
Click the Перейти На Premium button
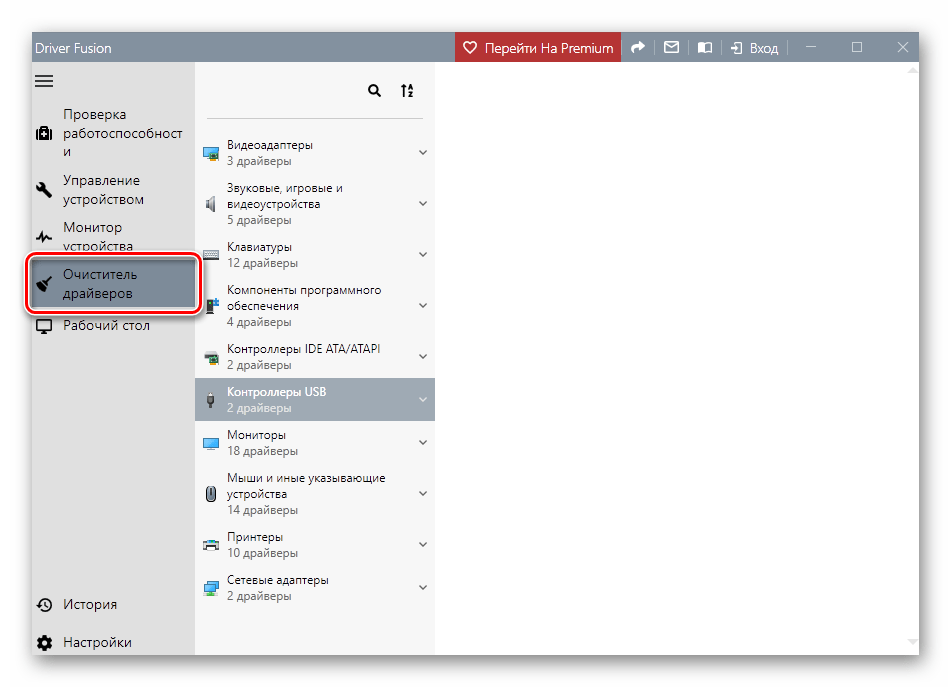[538, 47]
